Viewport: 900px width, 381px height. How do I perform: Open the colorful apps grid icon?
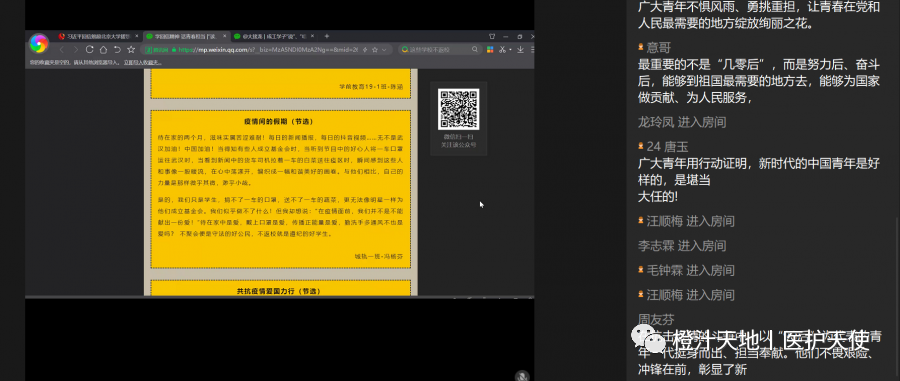pyautogui.click(x=490, y=50)
